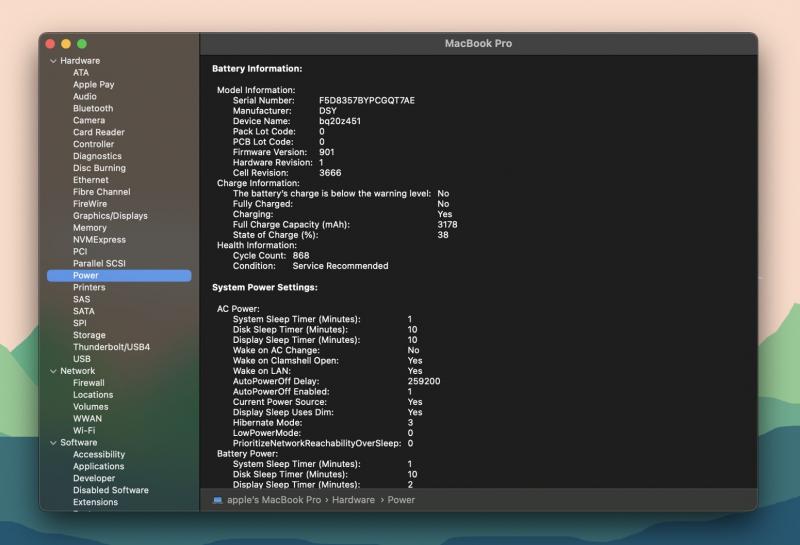This screenshot has height=545, width=800.
Task: Click the yellow minimize window button
Action: coord(66,45)
